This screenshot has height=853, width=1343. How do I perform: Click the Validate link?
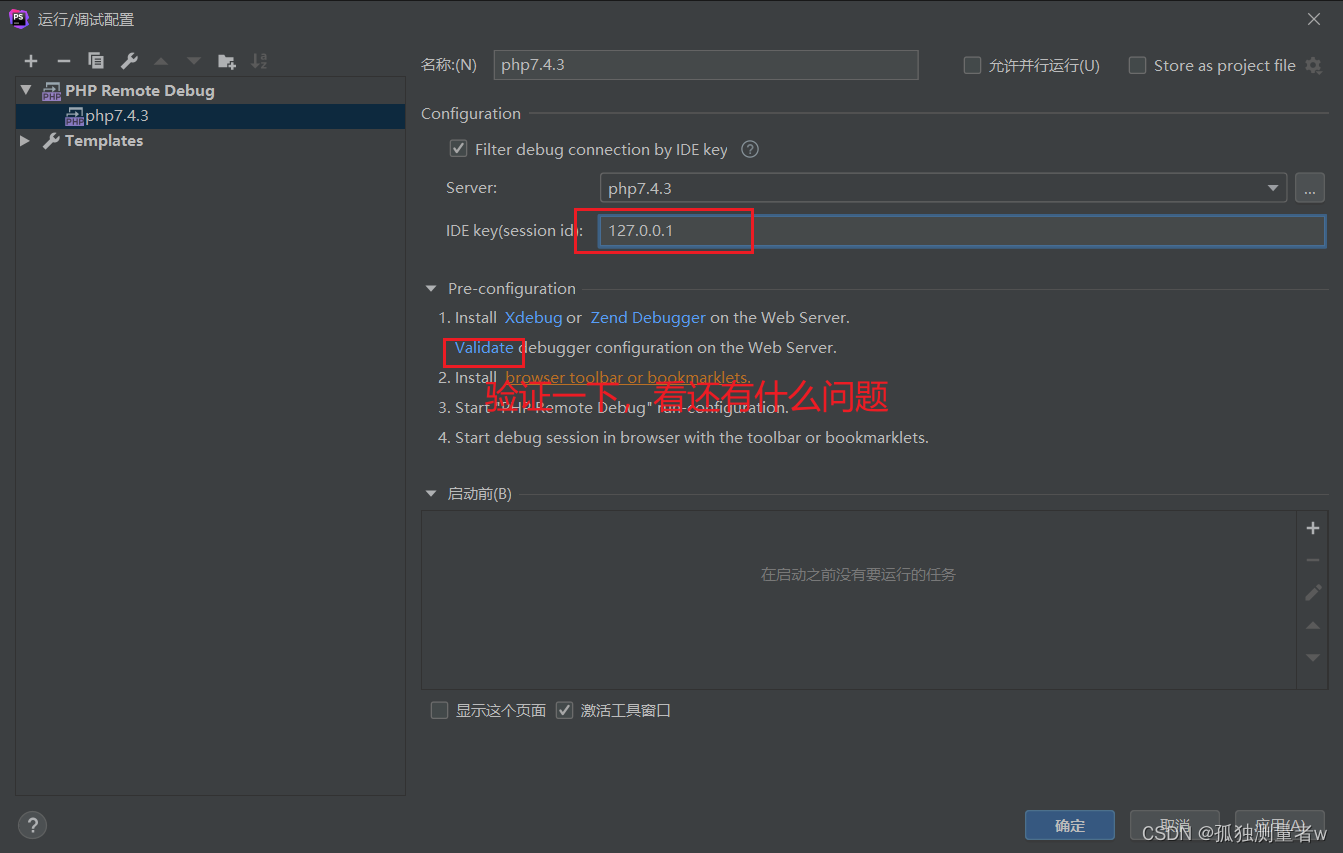[x=484, y=347]
